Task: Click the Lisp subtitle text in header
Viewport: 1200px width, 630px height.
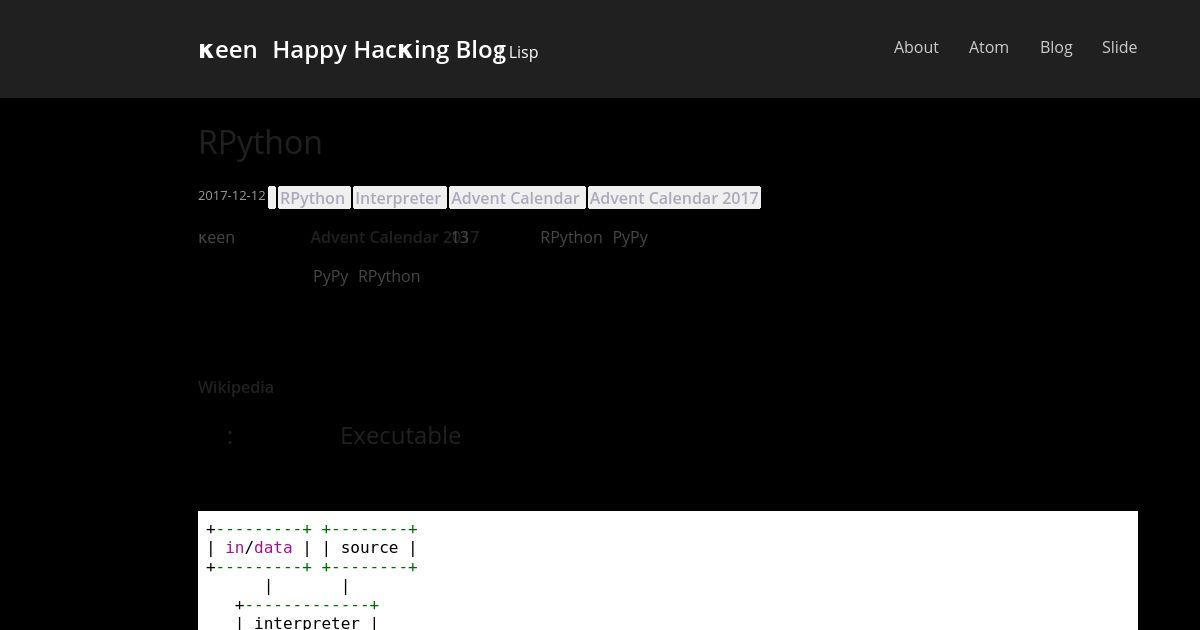Action: coord(523,52)
